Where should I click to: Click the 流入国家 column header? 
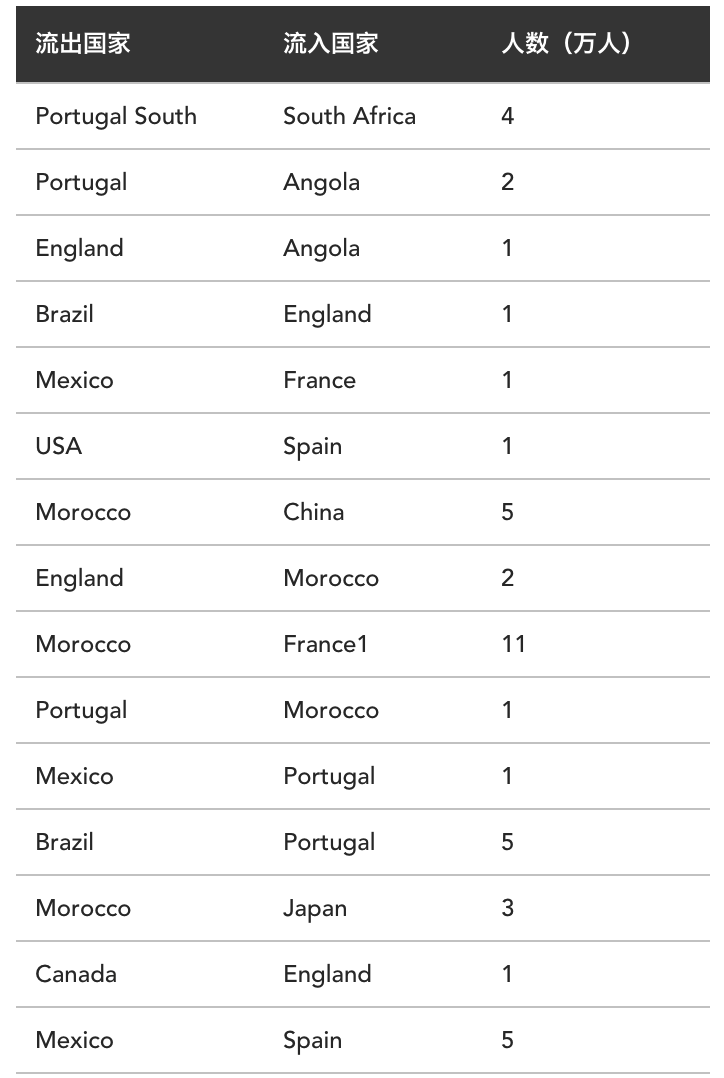(330, 44)
